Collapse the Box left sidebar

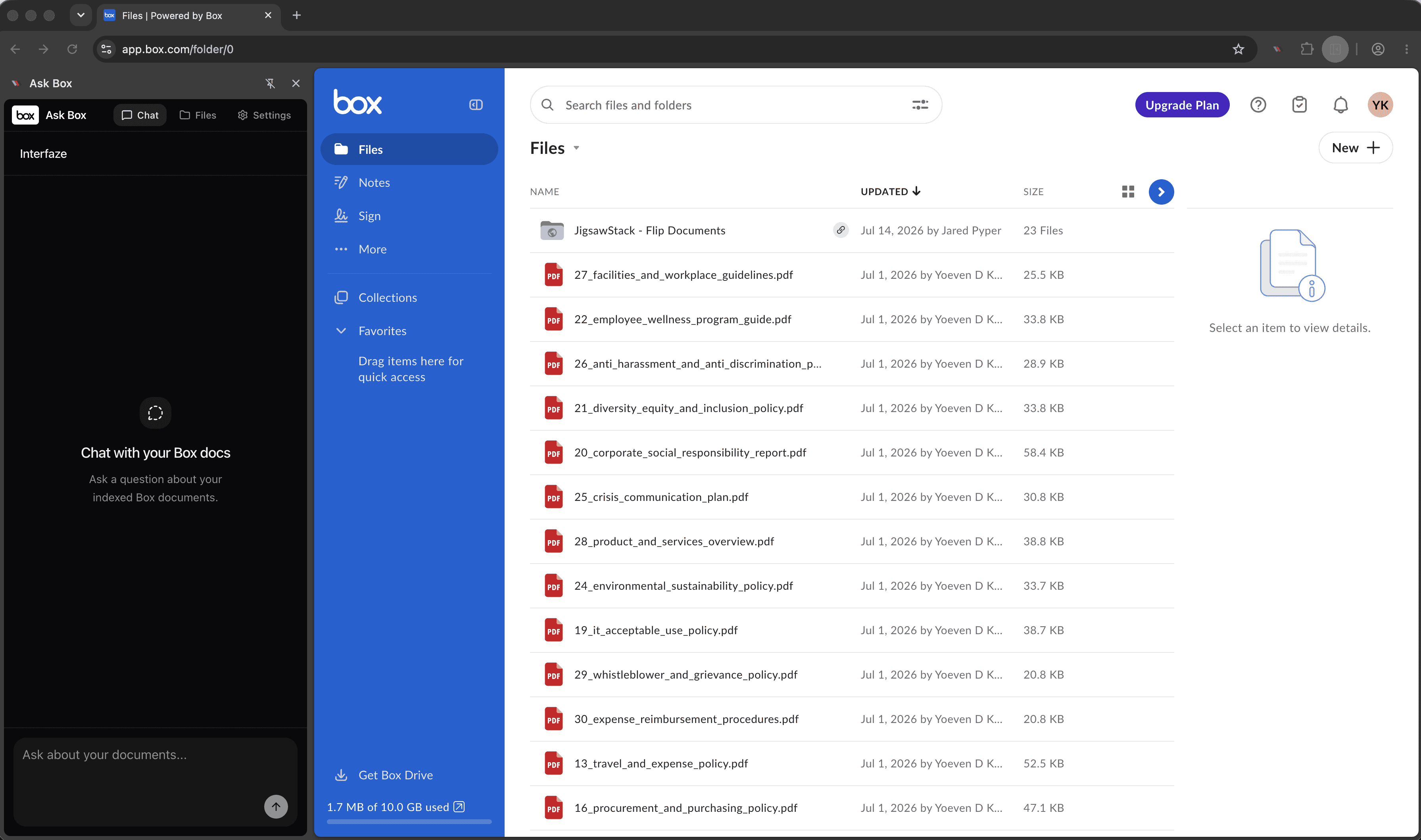[476, 105]
